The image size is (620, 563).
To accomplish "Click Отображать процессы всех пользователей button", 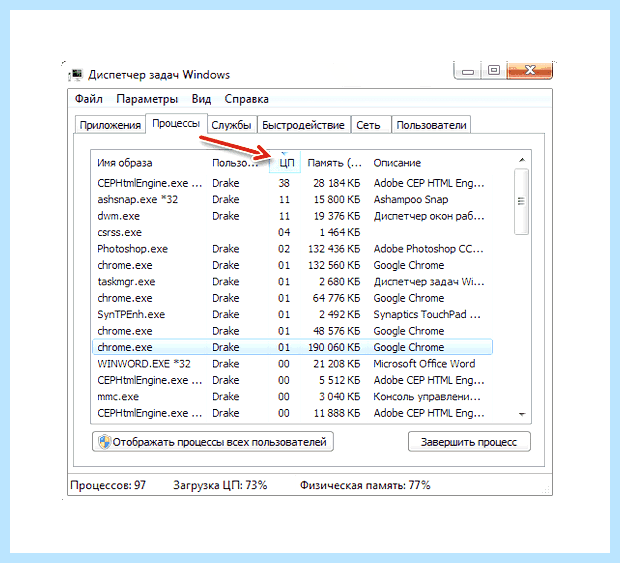I will tap(213, 442).
